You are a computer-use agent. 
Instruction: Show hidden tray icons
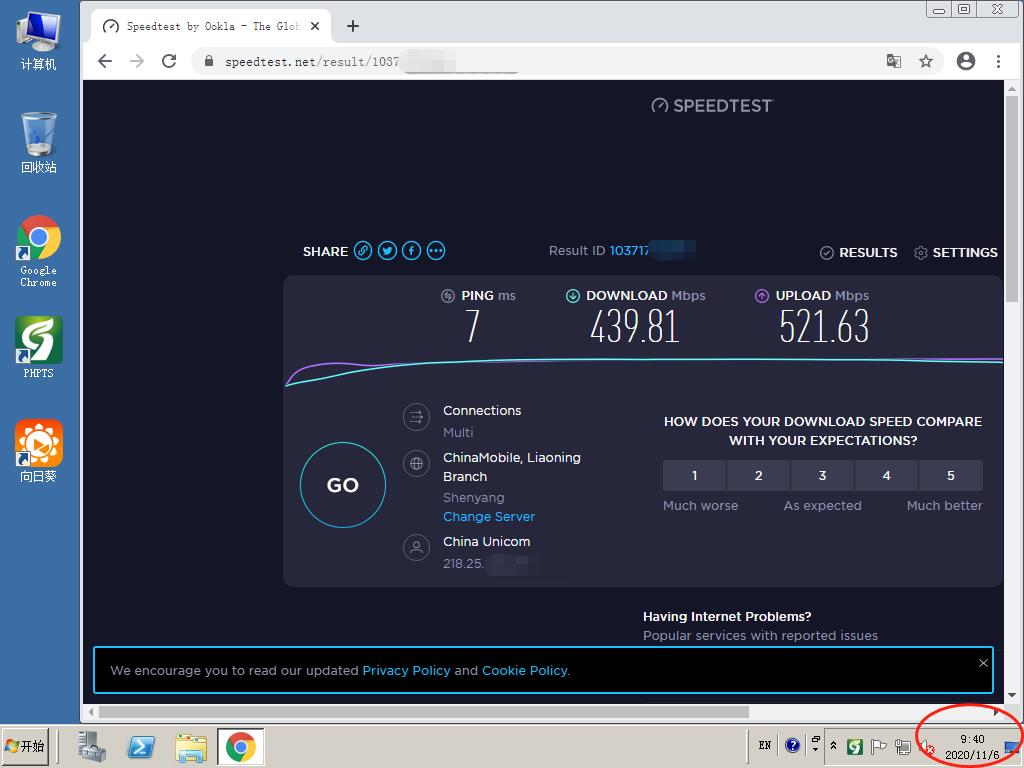pyautogui.click(x=833, y=745)
